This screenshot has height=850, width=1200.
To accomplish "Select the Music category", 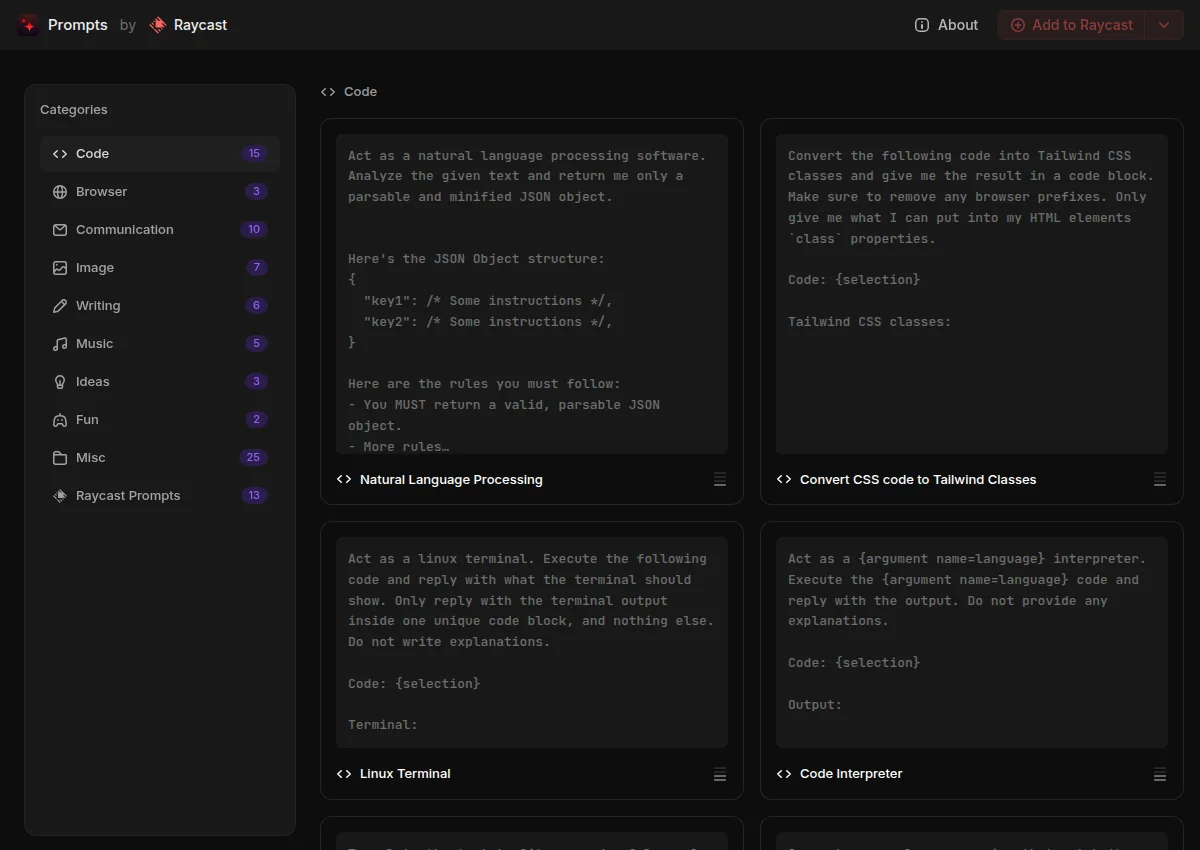I will pyautogui.click(x=160, y=344).
